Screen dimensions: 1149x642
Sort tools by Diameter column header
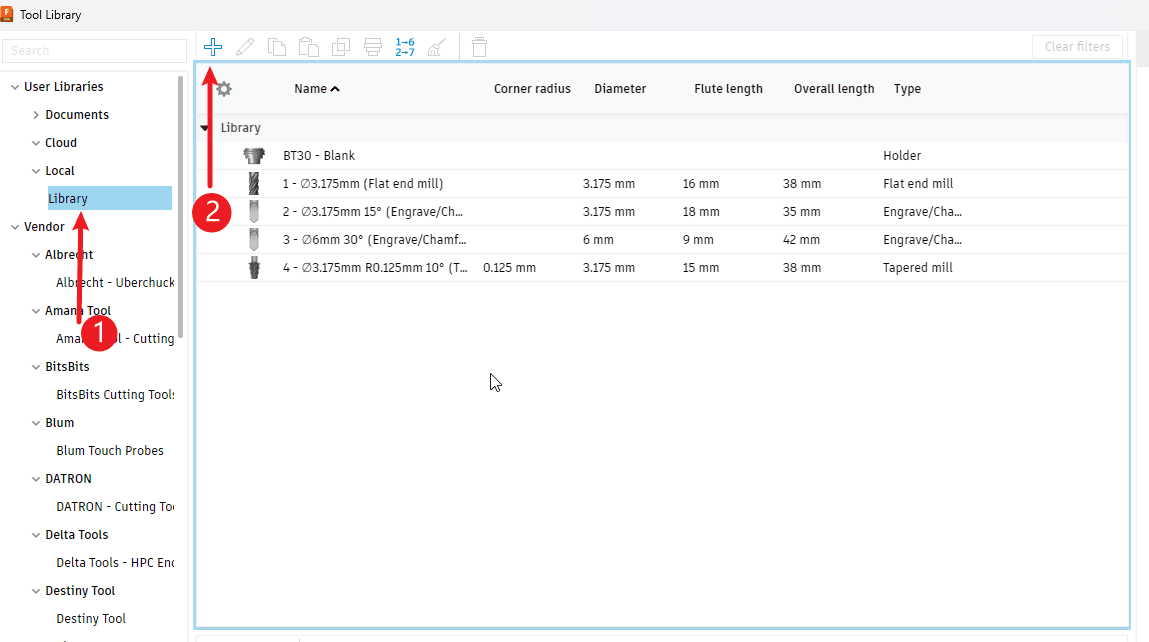coord(619,89)
